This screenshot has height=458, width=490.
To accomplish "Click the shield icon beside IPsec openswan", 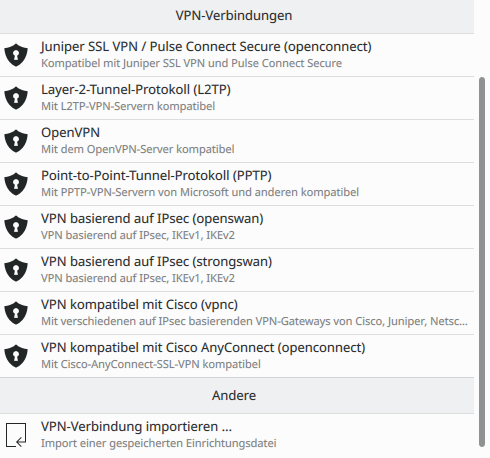I will tap(16, 227).
